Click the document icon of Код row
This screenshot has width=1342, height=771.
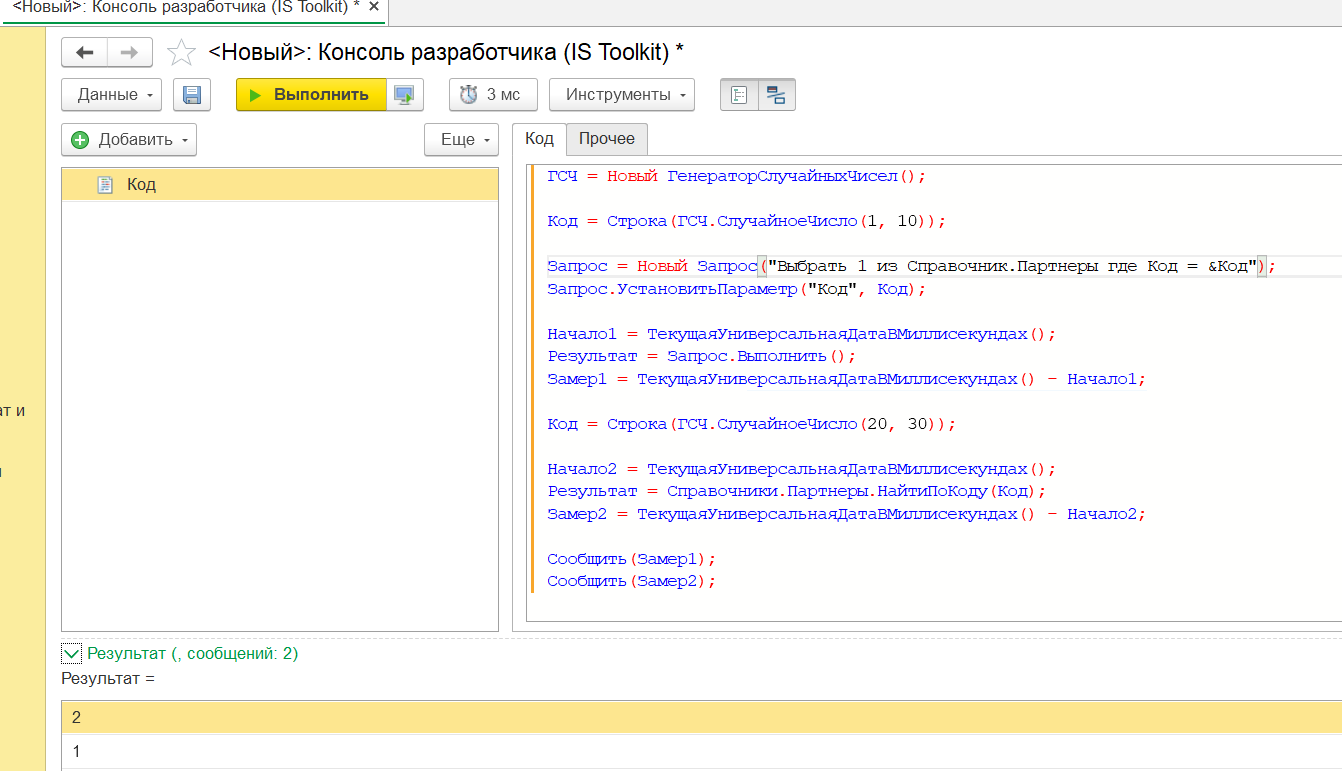105,185
